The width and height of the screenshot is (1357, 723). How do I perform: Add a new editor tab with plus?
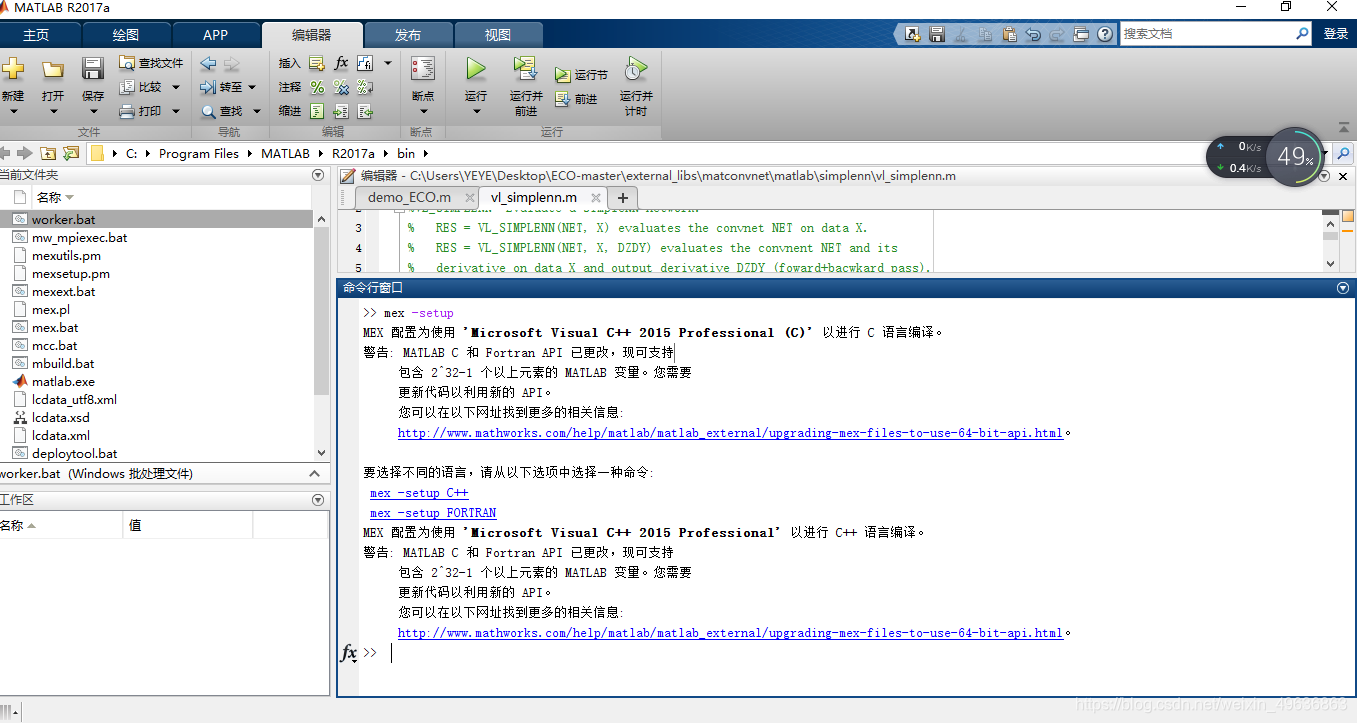[622, 197]
